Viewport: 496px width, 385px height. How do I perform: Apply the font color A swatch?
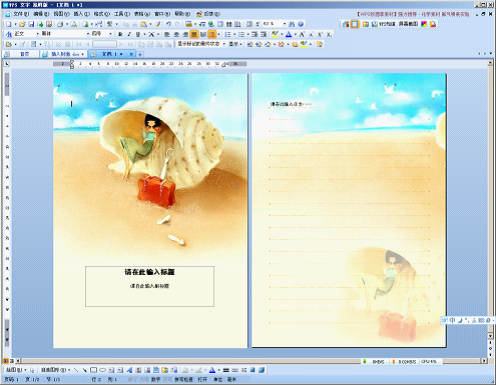289,34
